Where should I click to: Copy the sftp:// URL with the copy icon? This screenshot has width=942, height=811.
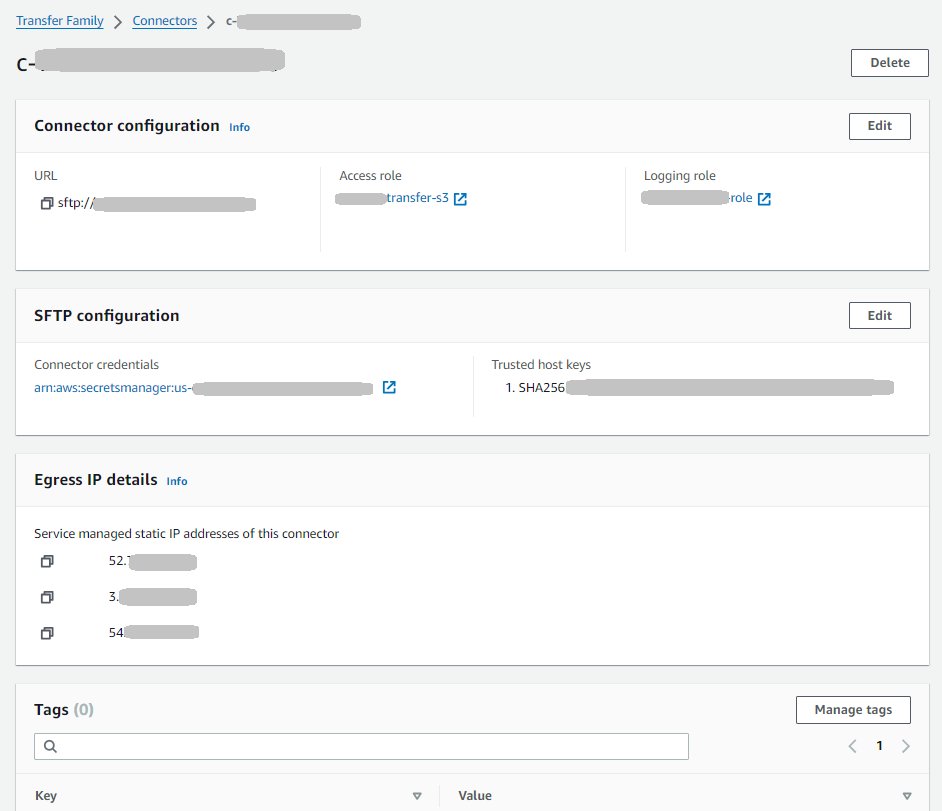(47, 204)
